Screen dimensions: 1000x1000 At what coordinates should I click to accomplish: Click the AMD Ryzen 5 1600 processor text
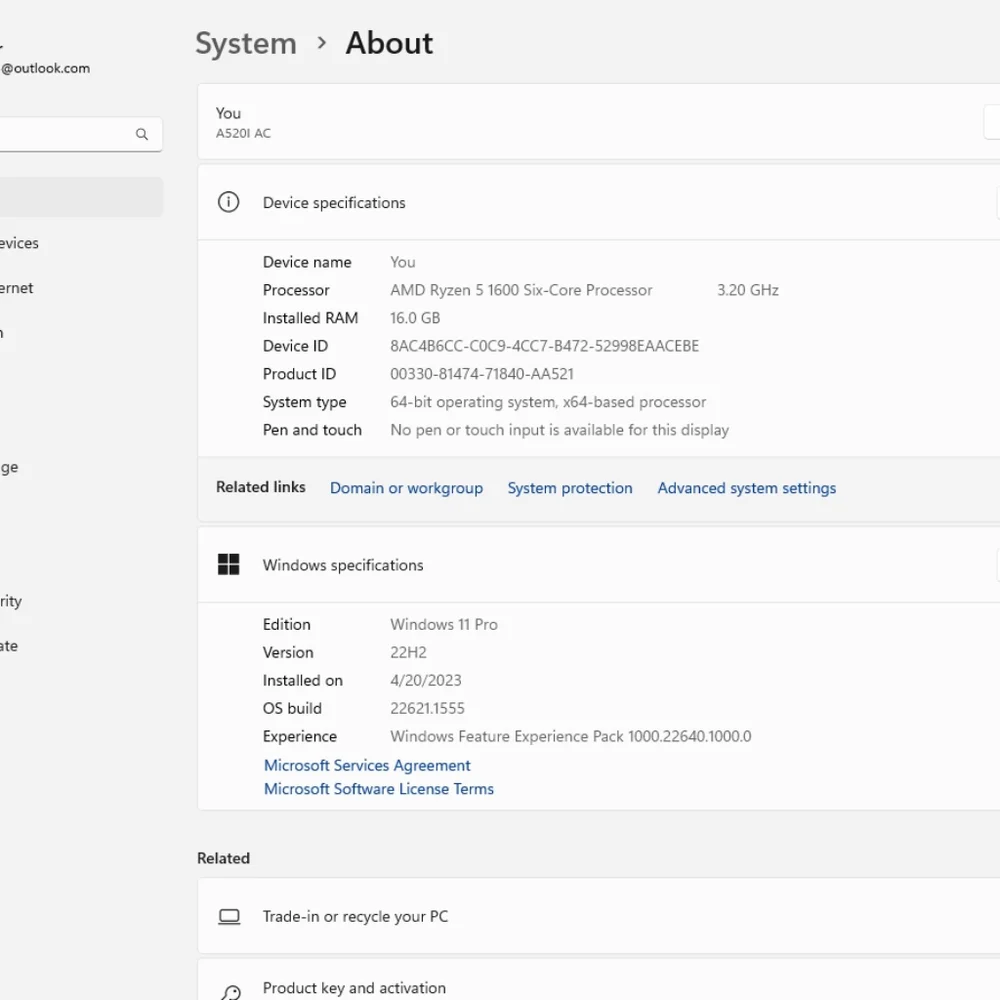click(x=521, y=290)
